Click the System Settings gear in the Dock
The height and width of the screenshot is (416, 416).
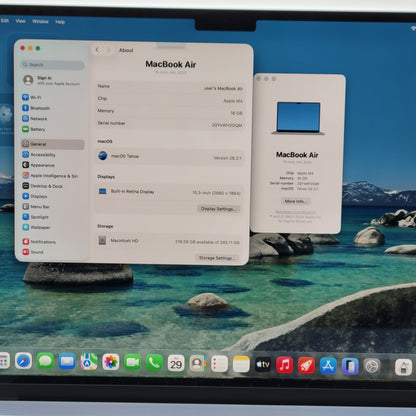(x=372, y=367)
